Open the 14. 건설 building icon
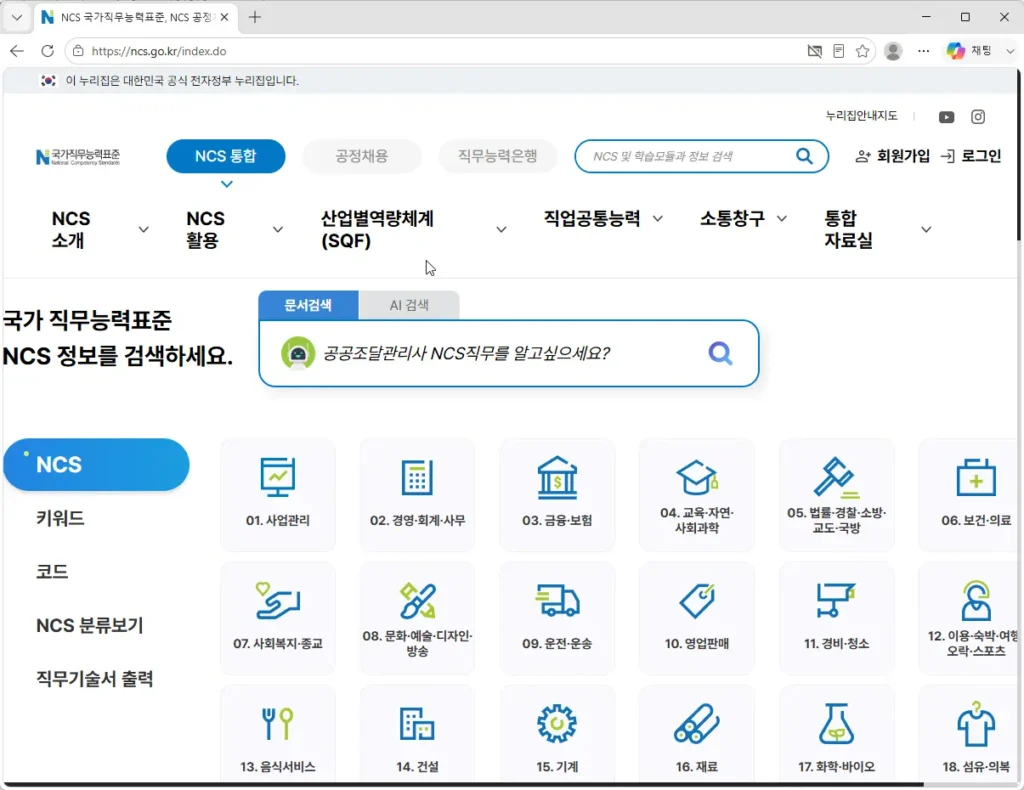The width and height of the screenshot is (1024, 790). (x=417, y=723)
